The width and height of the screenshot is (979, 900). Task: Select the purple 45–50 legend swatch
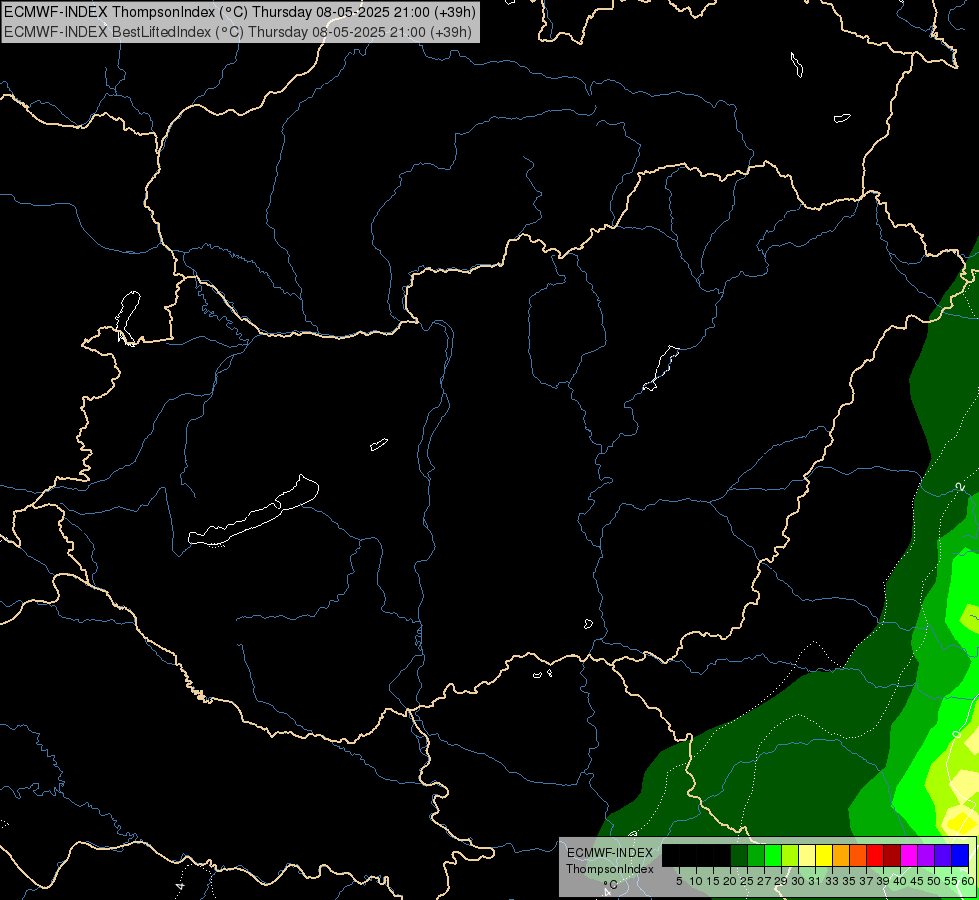tap(926, 855)
